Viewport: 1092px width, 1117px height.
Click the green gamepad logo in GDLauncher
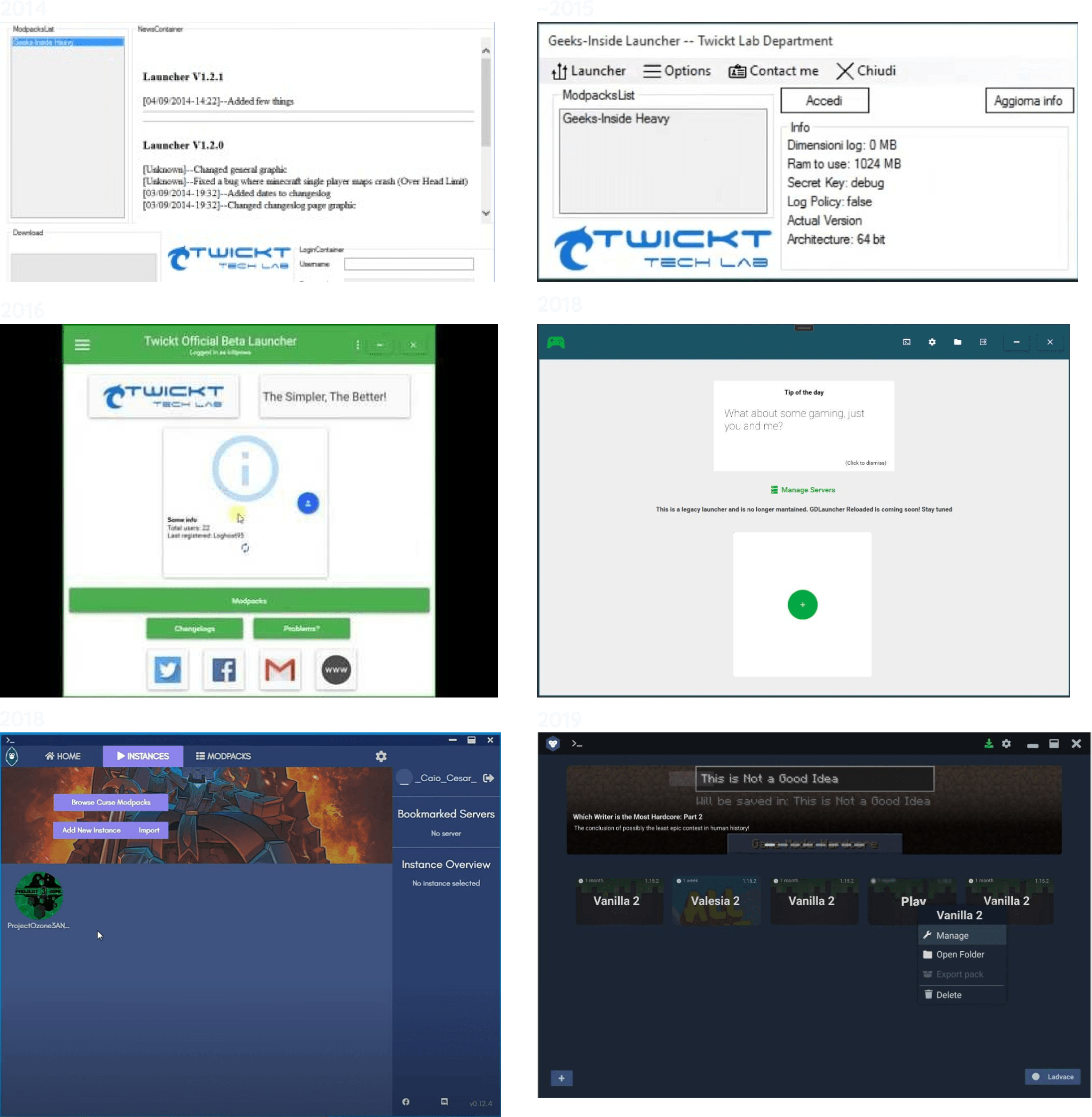coord(556,342)
